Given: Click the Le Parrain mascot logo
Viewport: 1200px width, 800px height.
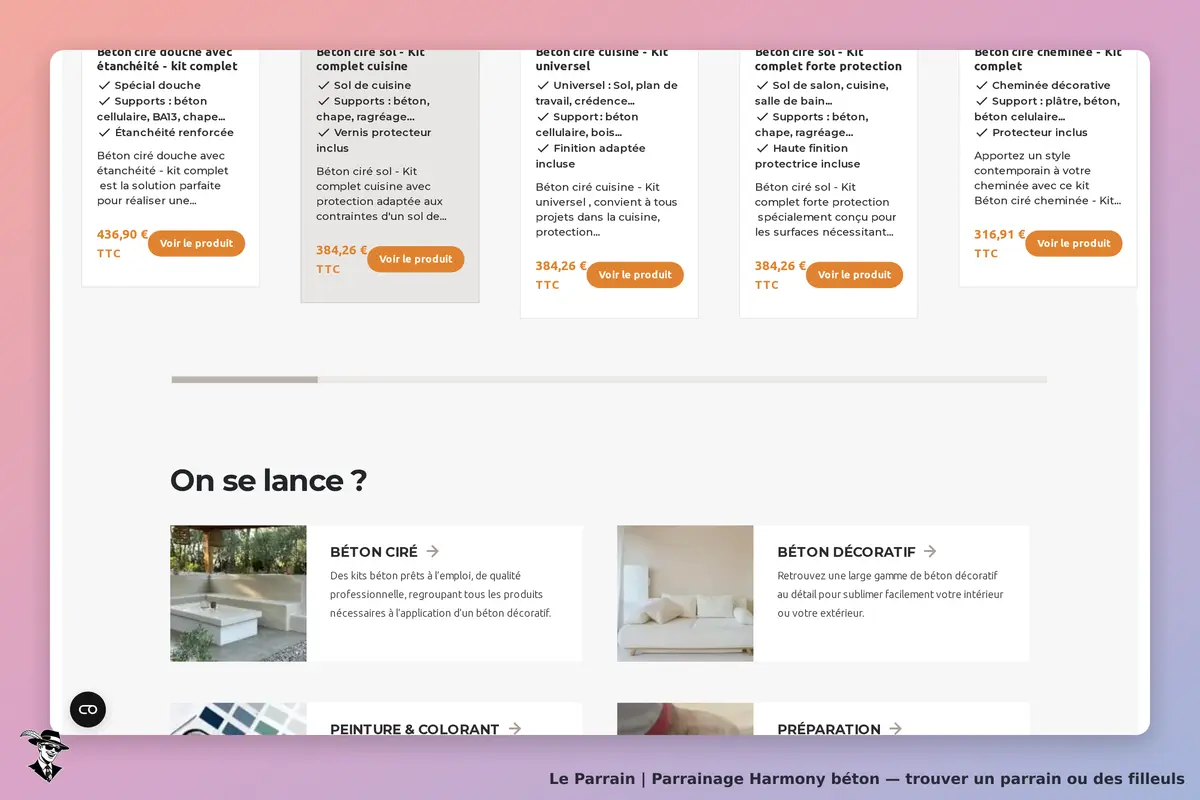Looking at the screenshot, I should (x=44, y=755).
